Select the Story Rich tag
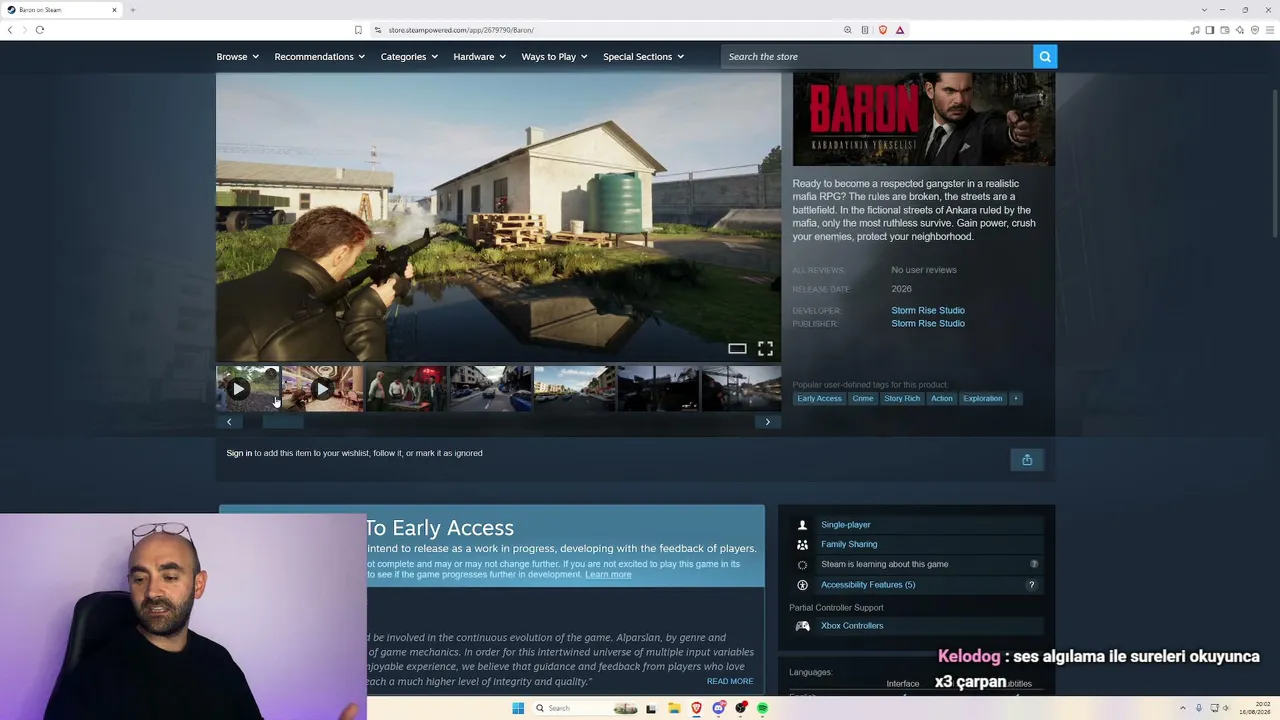The width and height of the screenshot is (1280, 720). (902, 399)
